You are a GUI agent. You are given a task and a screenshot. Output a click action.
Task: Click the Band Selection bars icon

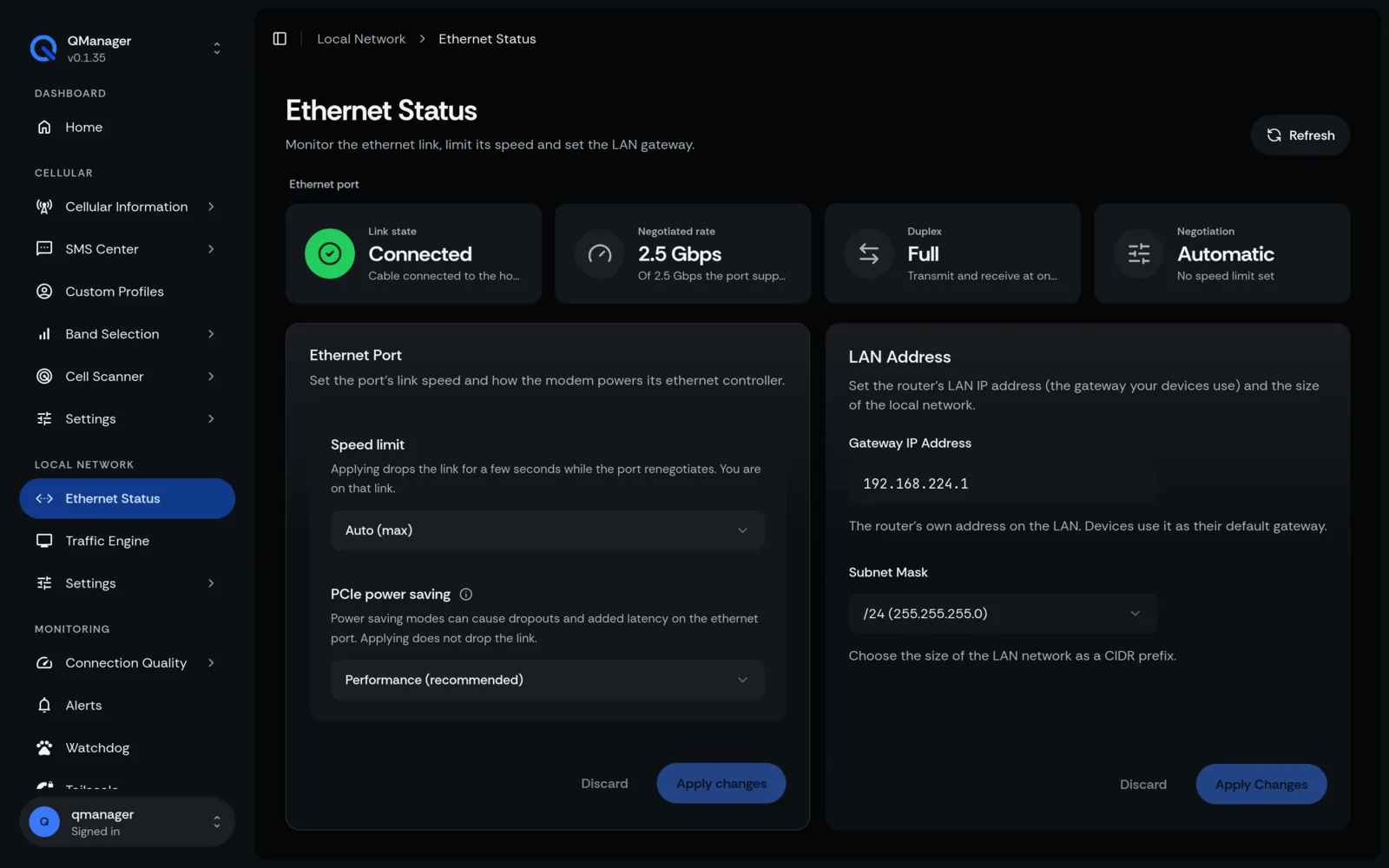click(x=44, y=334)
